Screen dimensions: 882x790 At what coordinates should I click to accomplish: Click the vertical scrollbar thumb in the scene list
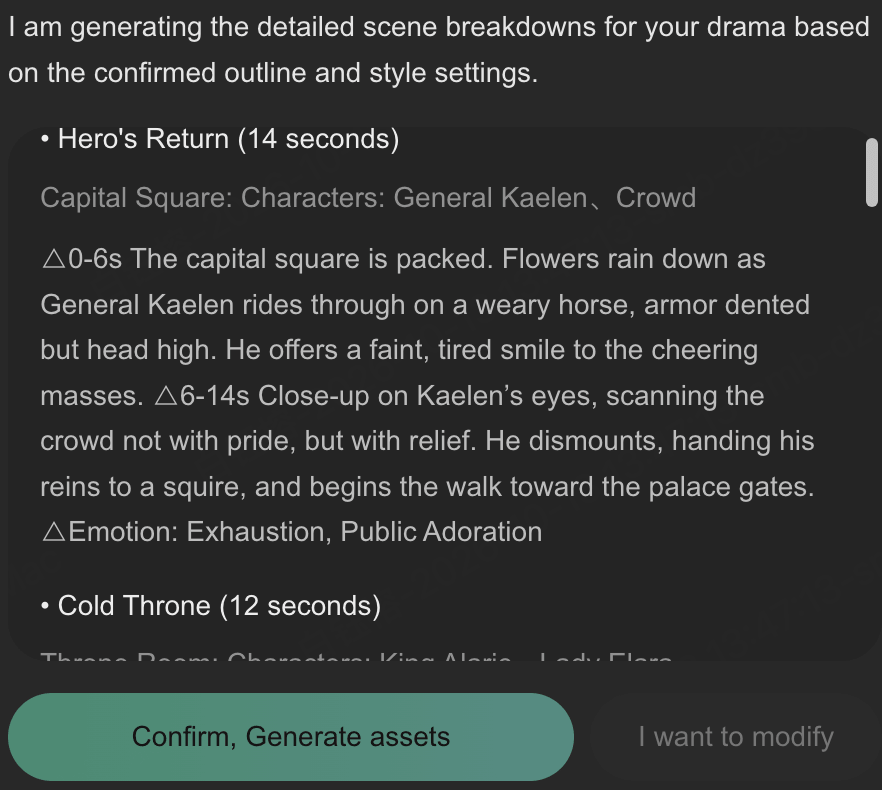[872, 172]
